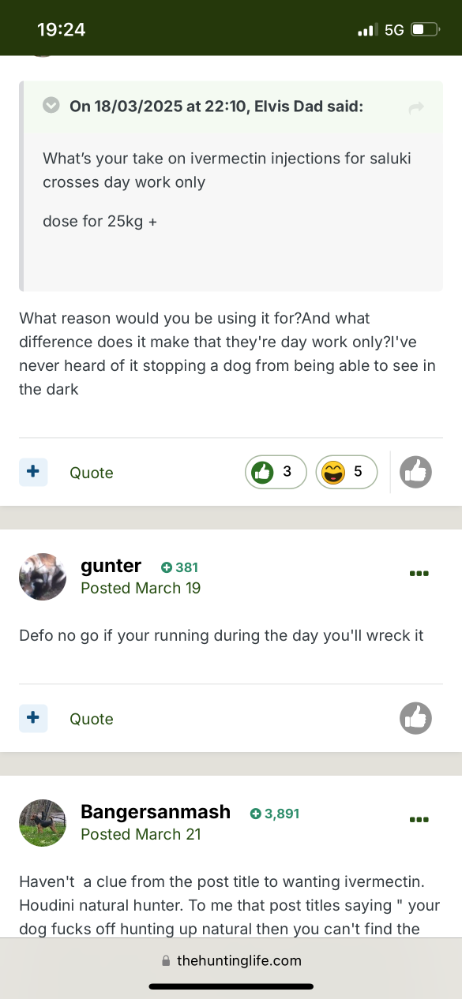View Bangersanmash 3,891 reputation badge
Image resolution: width=462 pixels, height=999 pixels.
pyautogui.click(x=274, y=814)
